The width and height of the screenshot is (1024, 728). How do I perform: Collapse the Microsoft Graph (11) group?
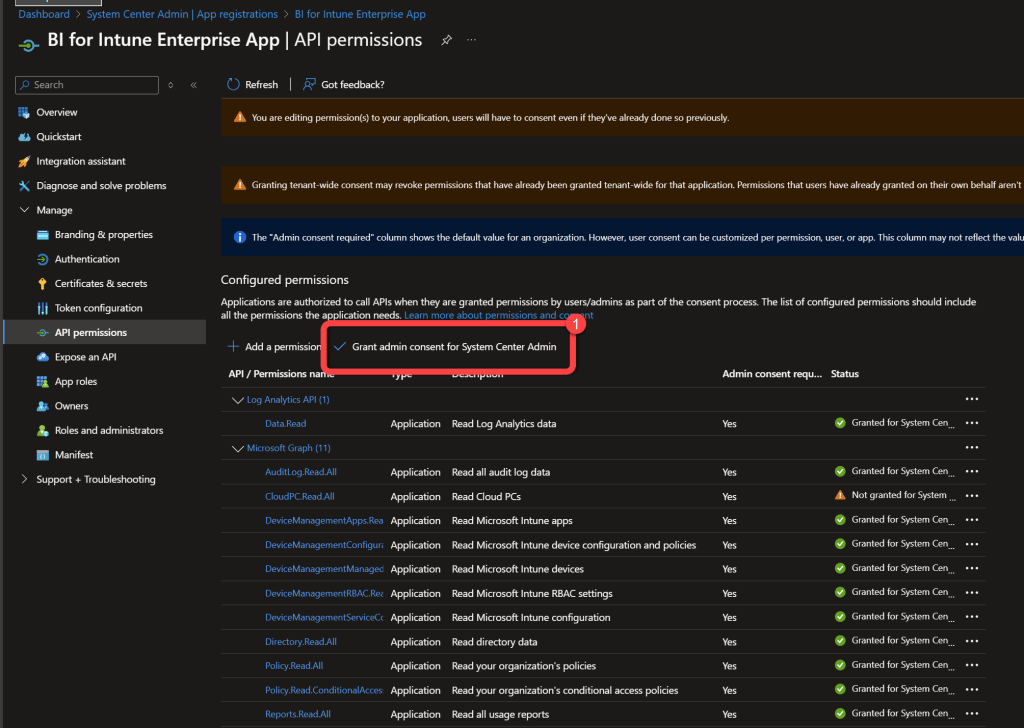237,448
